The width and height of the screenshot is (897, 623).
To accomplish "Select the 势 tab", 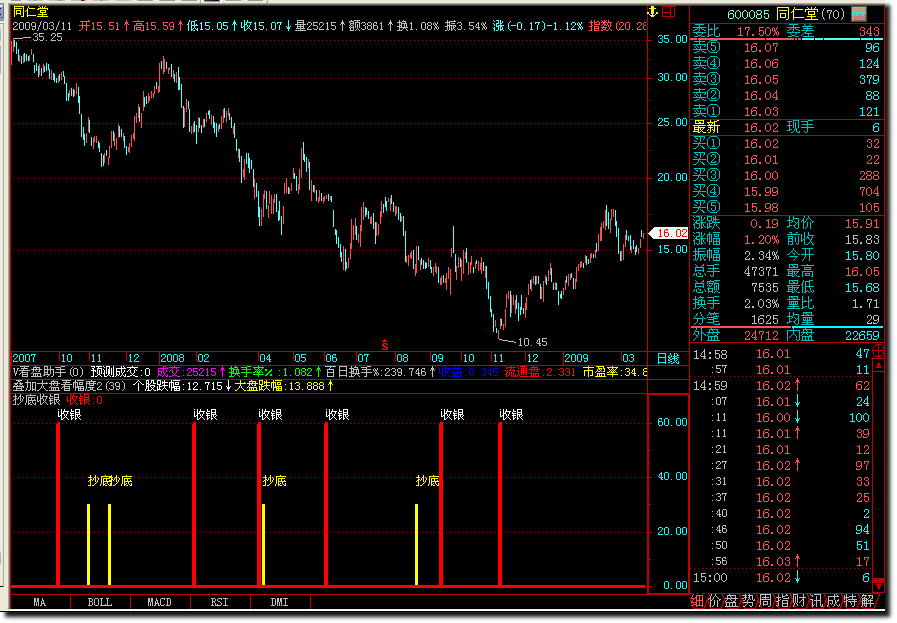I will [x=748, y=601].
